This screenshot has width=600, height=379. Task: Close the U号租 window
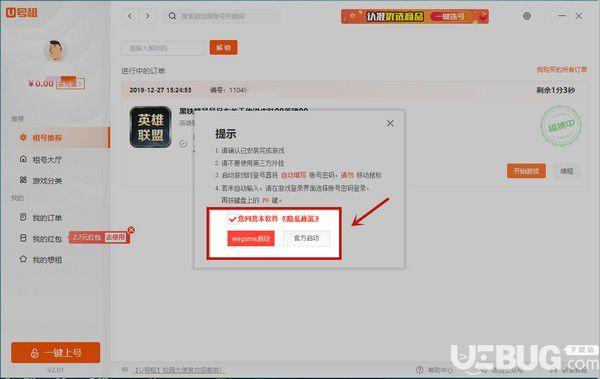579,16
